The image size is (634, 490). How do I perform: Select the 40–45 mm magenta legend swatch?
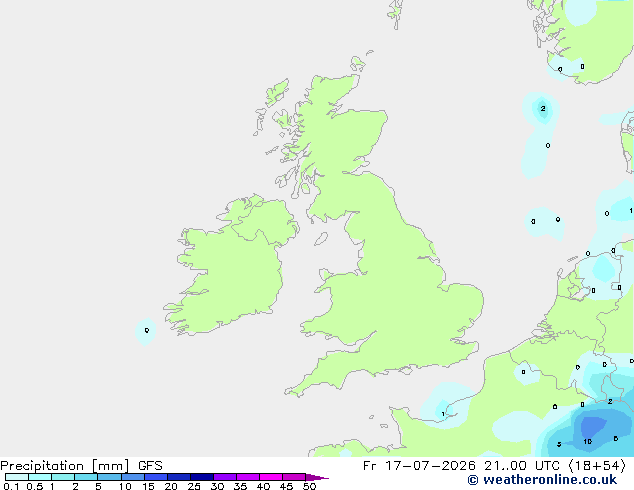click(x=271, y=477)
